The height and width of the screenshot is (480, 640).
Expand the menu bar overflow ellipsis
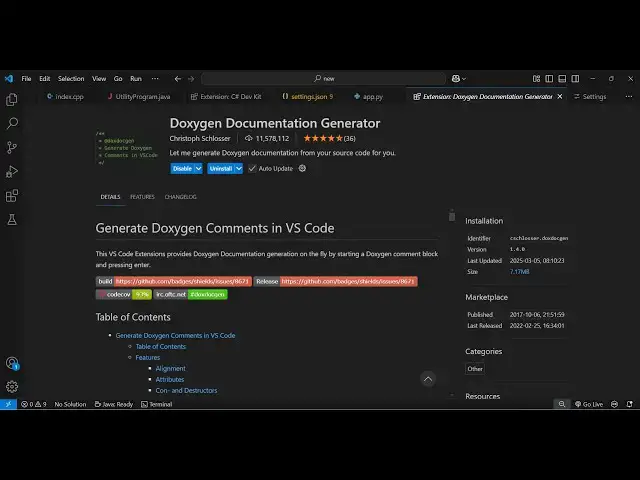click(155, 78)
